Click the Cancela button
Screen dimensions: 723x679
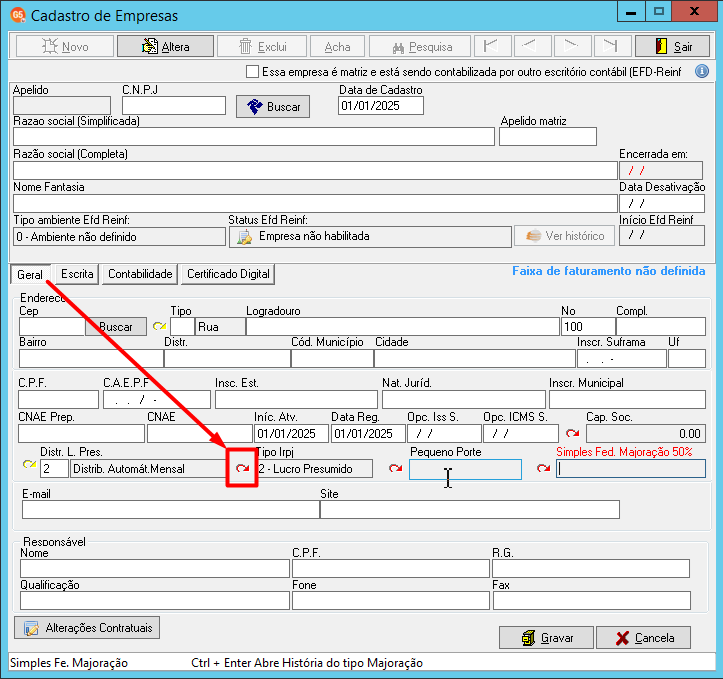[644, 638]
